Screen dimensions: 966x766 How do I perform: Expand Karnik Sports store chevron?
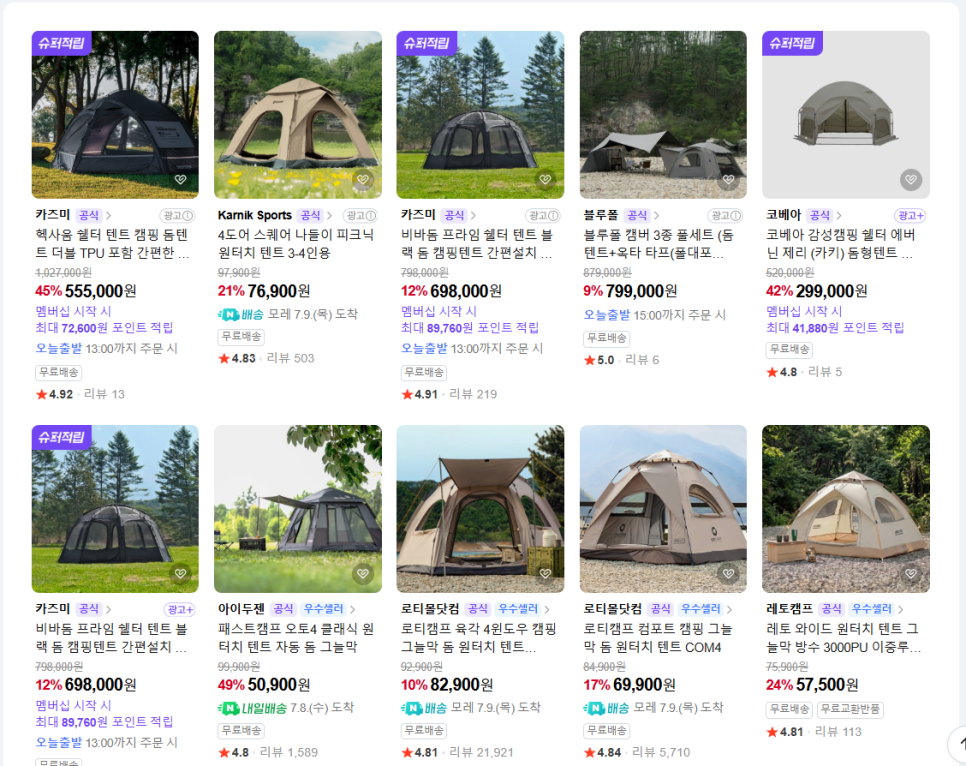[330, 216]
